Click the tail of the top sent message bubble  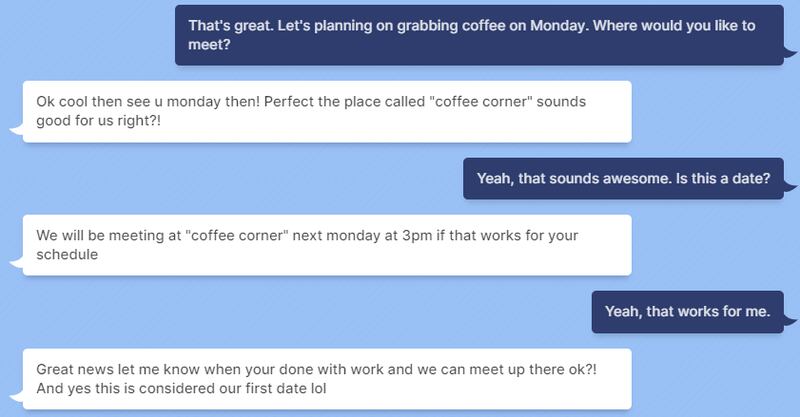(x=789, y=55)
